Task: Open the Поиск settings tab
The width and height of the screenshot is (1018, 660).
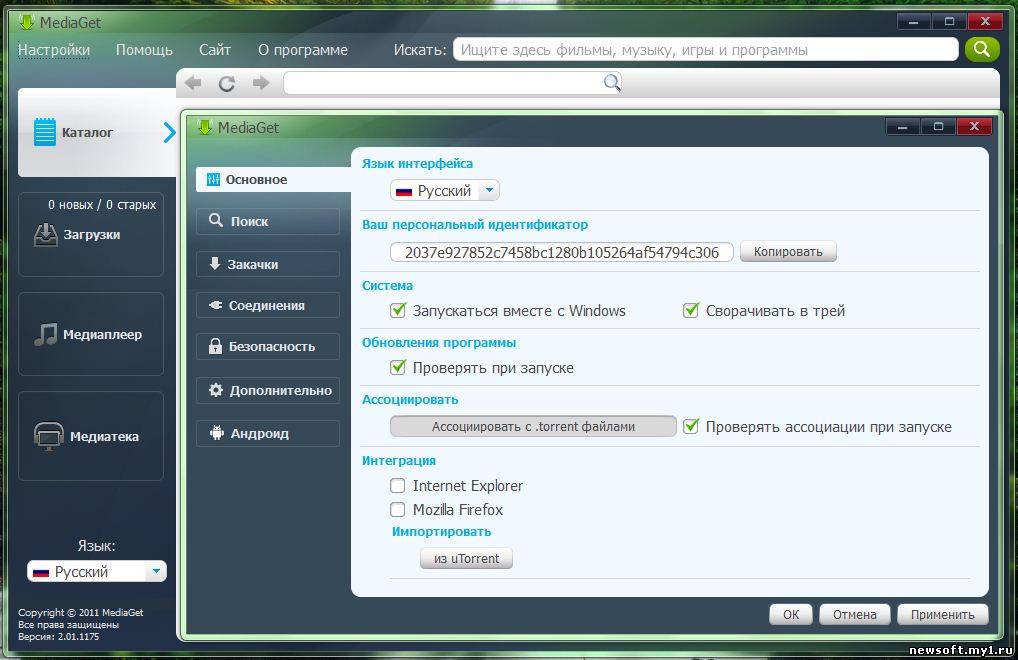Action: click(267, 221)
